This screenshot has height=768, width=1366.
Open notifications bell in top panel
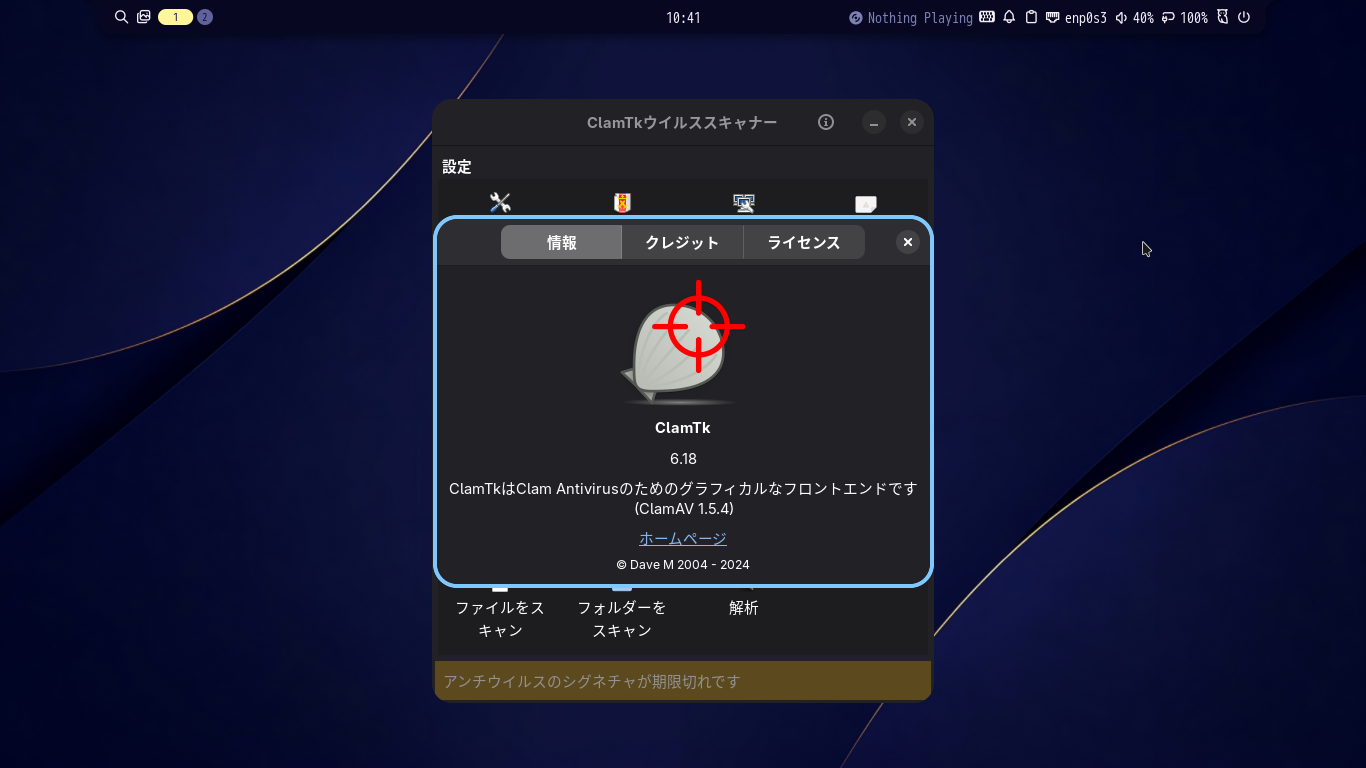(x=1009, y=17)
